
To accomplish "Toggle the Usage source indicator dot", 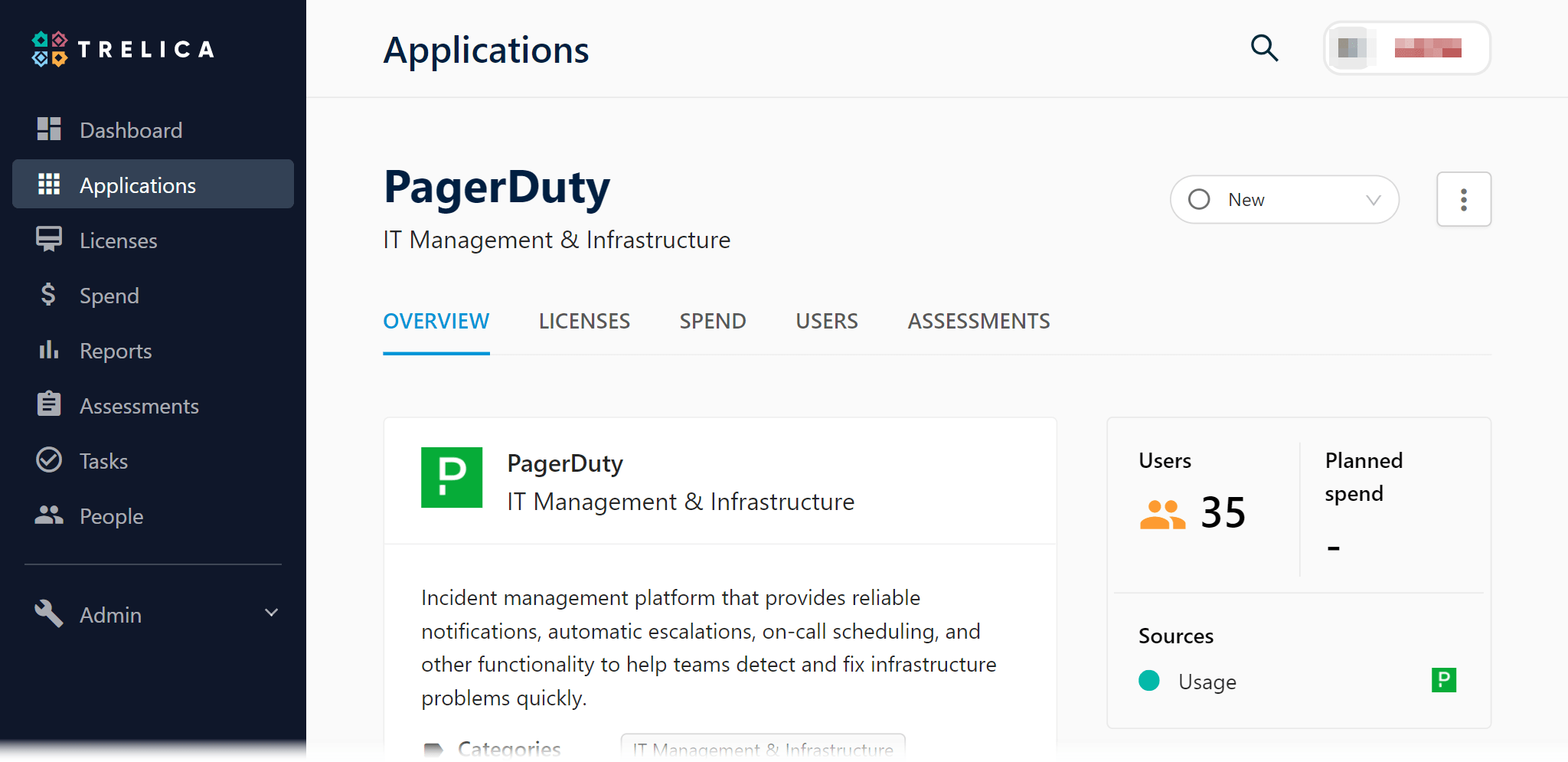I will tap(1148, 680).
